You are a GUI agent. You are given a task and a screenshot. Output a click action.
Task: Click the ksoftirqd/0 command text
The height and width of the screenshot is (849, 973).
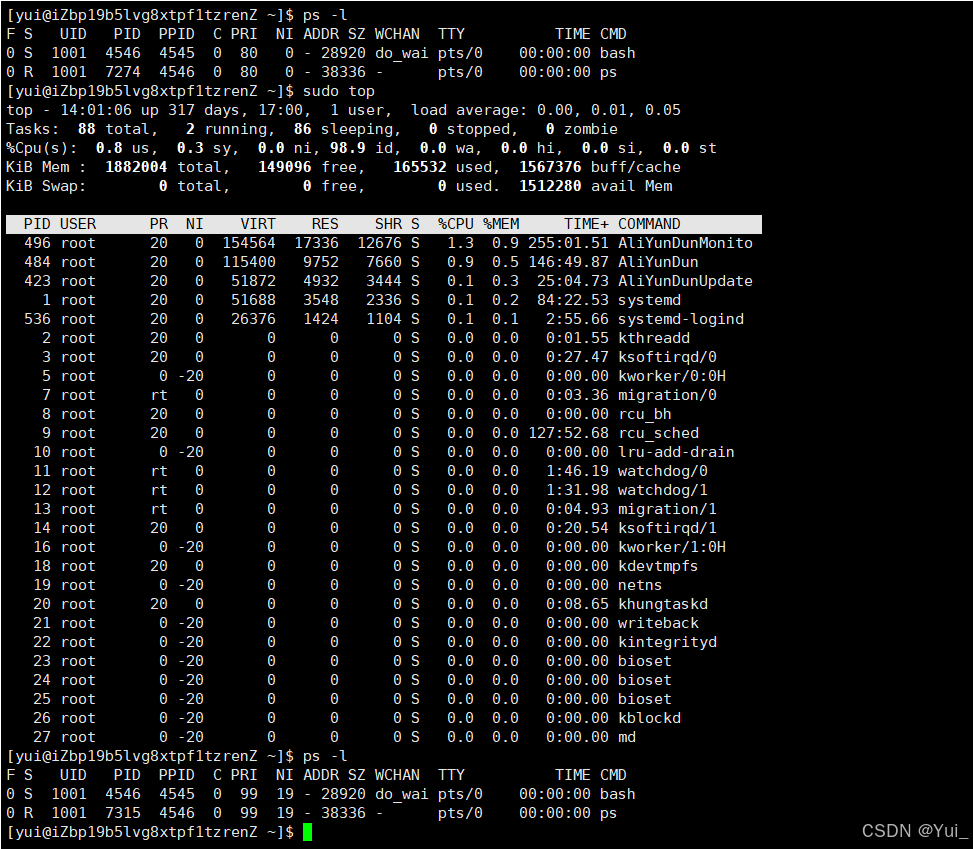[x=667, y=357]
